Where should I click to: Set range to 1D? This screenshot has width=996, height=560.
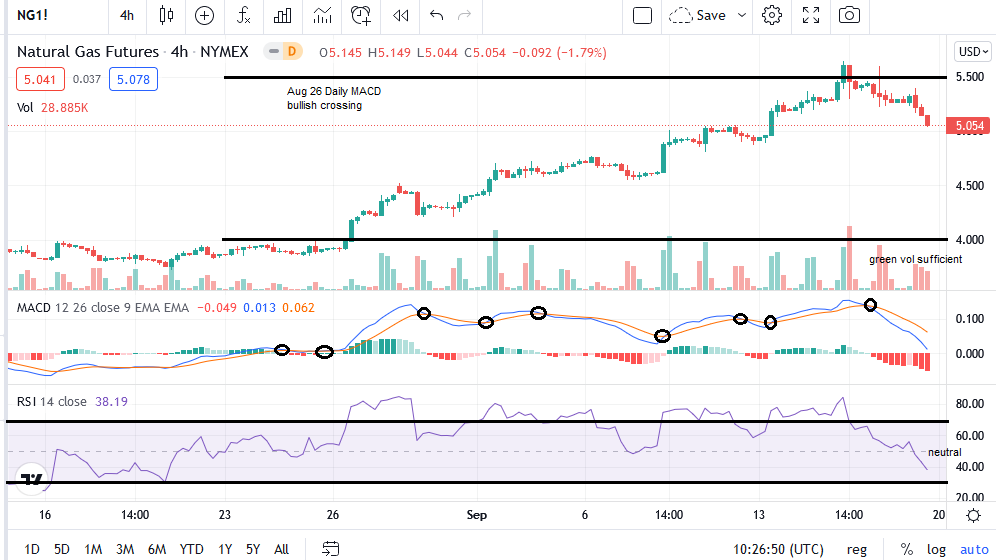coord(32,549)
